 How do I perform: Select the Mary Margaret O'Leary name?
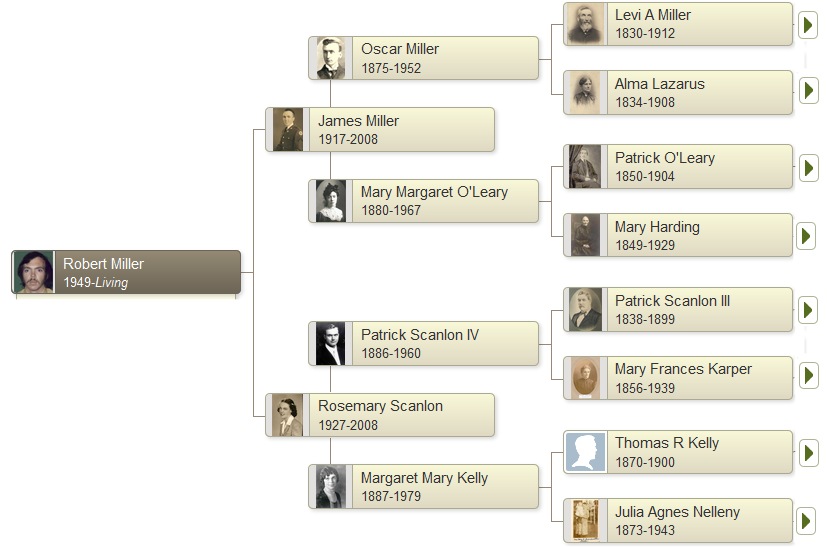click(x=434, y=192)
